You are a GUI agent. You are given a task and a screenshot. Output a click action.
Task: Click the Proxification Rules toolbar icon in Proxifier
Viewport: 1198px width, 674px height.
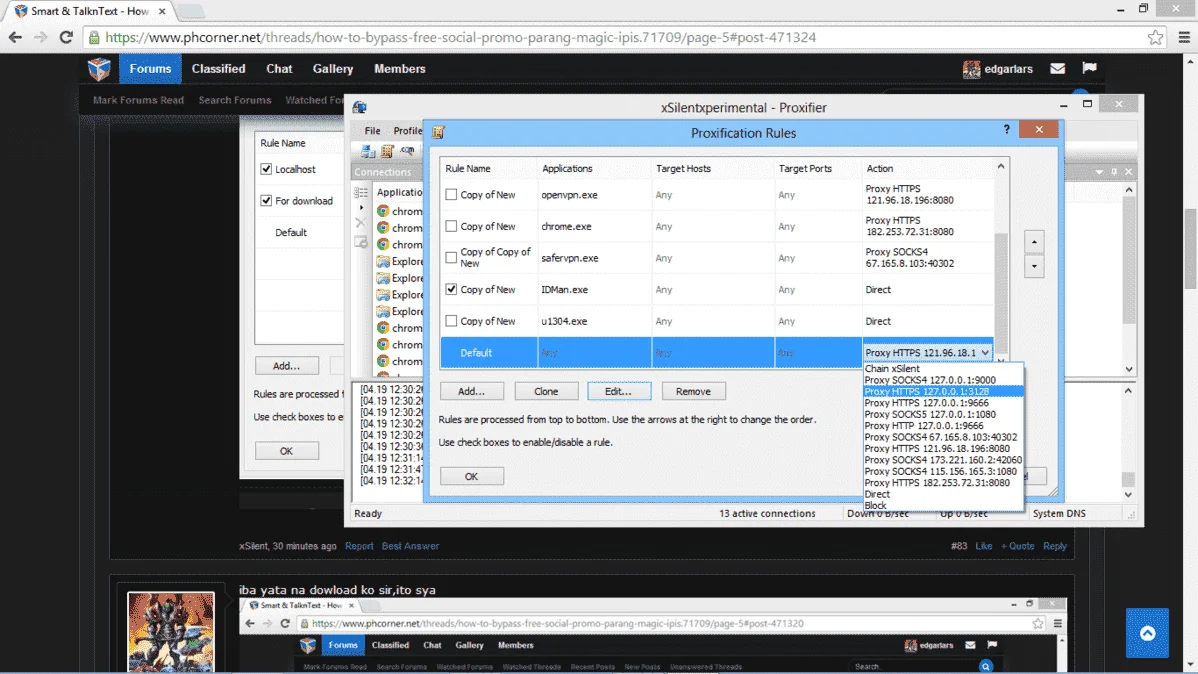(387, 151)
